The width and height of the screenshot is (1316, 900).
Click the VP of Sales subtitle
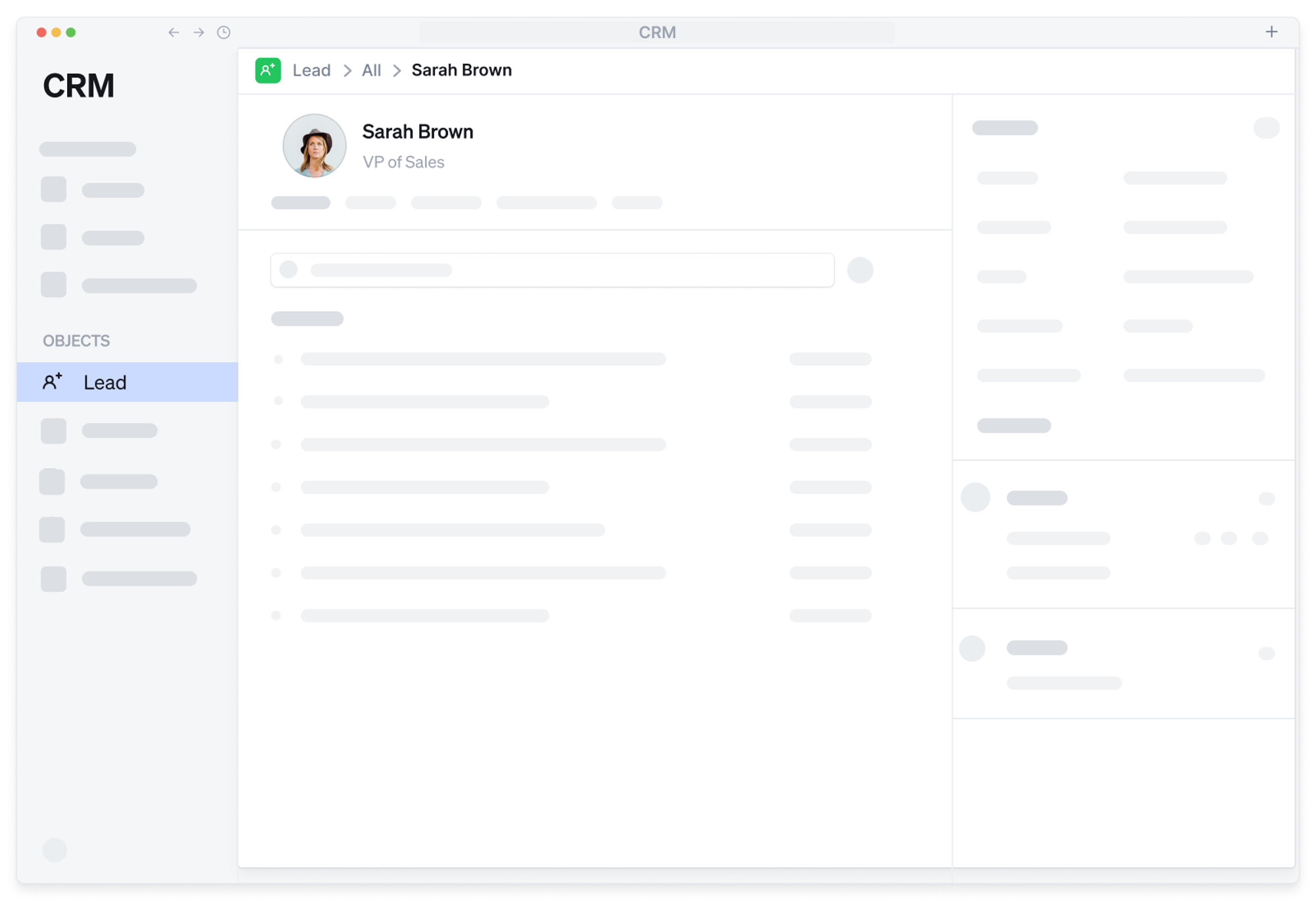403,162
